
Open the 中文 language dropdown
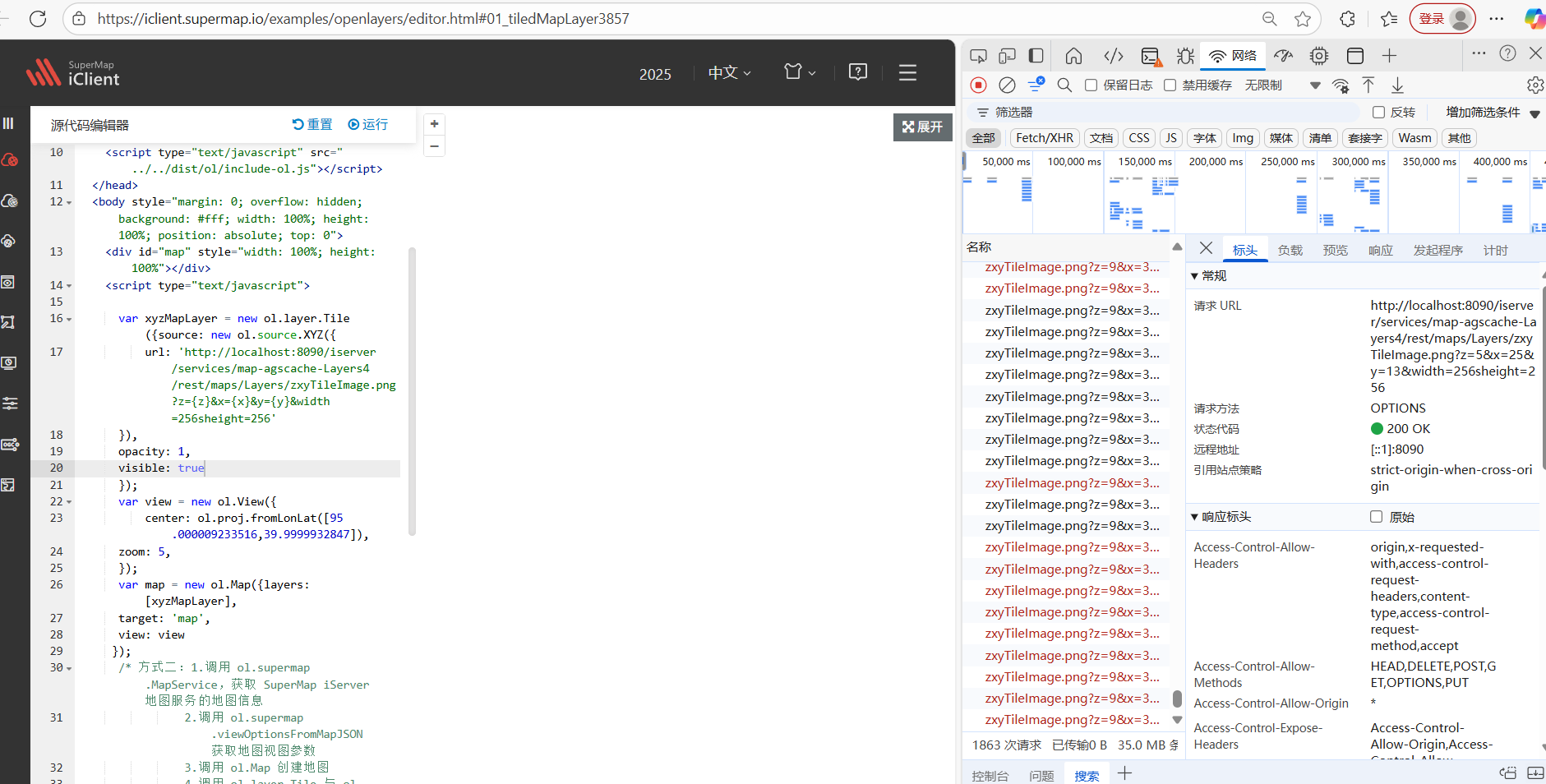(729, 72)
